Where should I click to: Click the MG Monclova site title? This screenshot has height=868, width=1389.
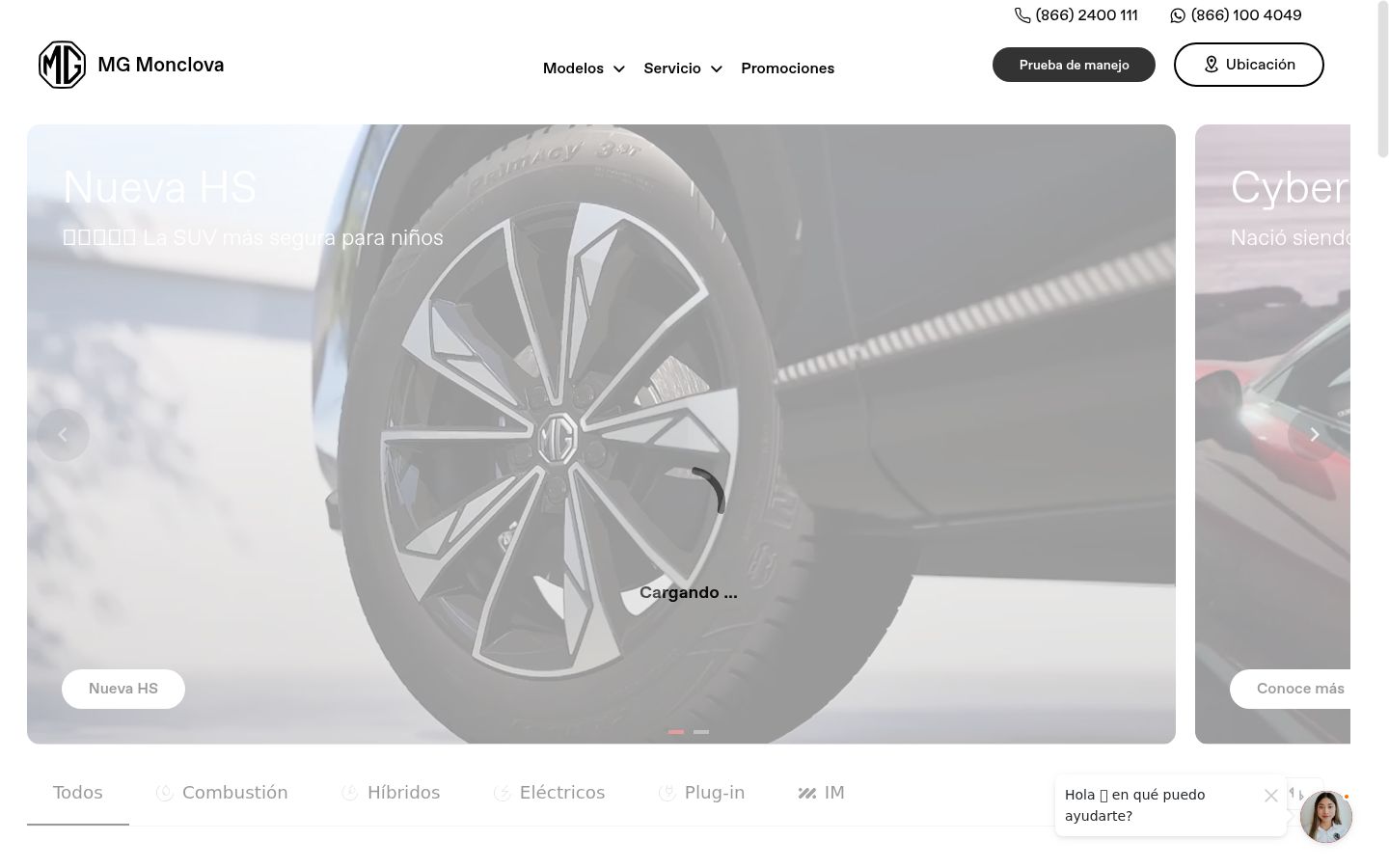click(161, 65)
